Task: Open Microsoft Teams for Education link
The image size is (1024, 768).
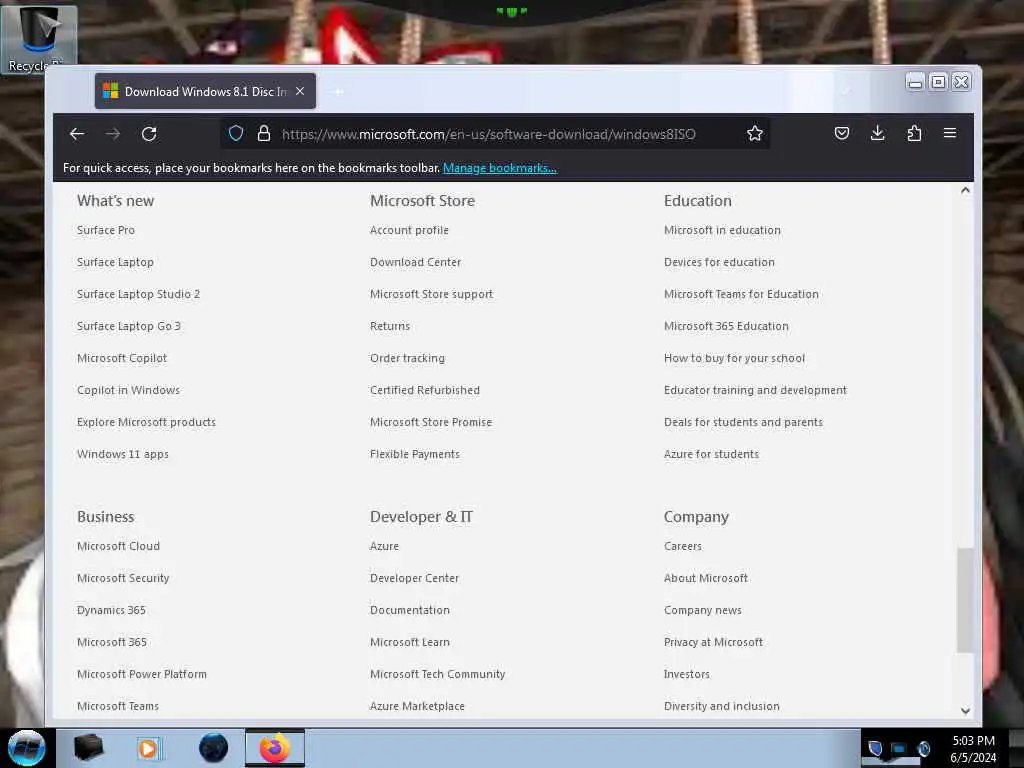Action: (x=741, y=294)
